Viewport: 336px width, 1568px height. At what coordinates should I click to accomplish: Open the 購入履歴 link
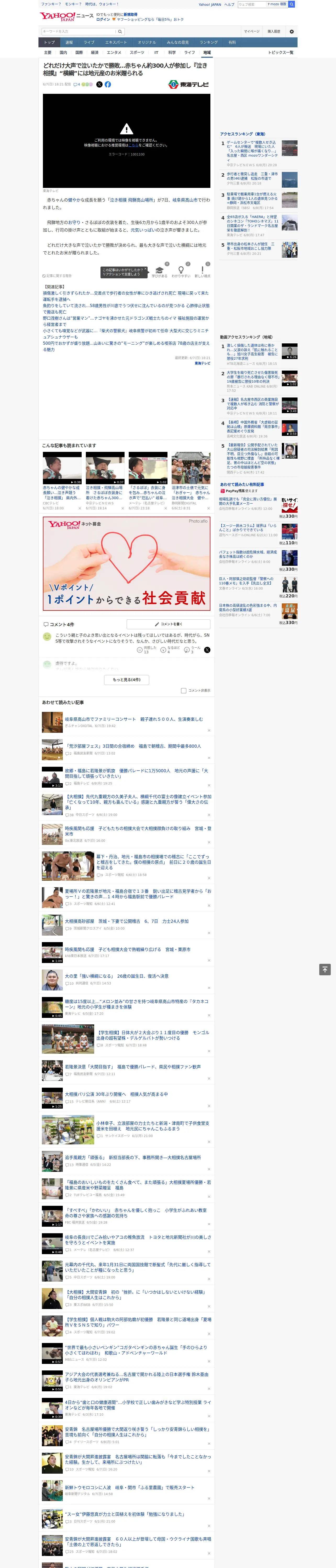274,32
